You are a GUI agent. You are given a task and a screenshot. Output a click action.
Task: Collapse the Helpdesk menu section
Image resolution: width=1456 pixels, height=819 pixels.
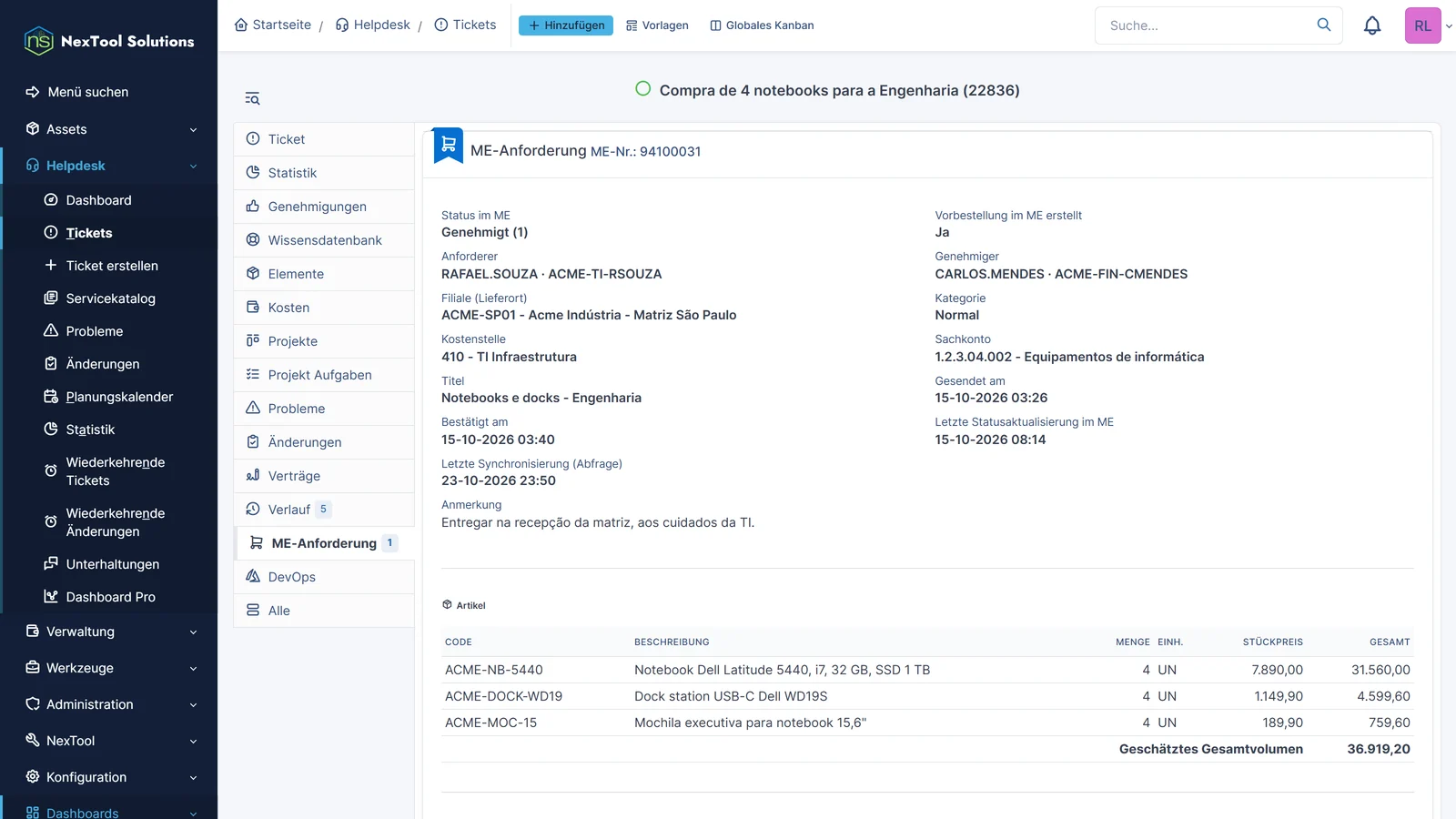[x=109, y=166]
